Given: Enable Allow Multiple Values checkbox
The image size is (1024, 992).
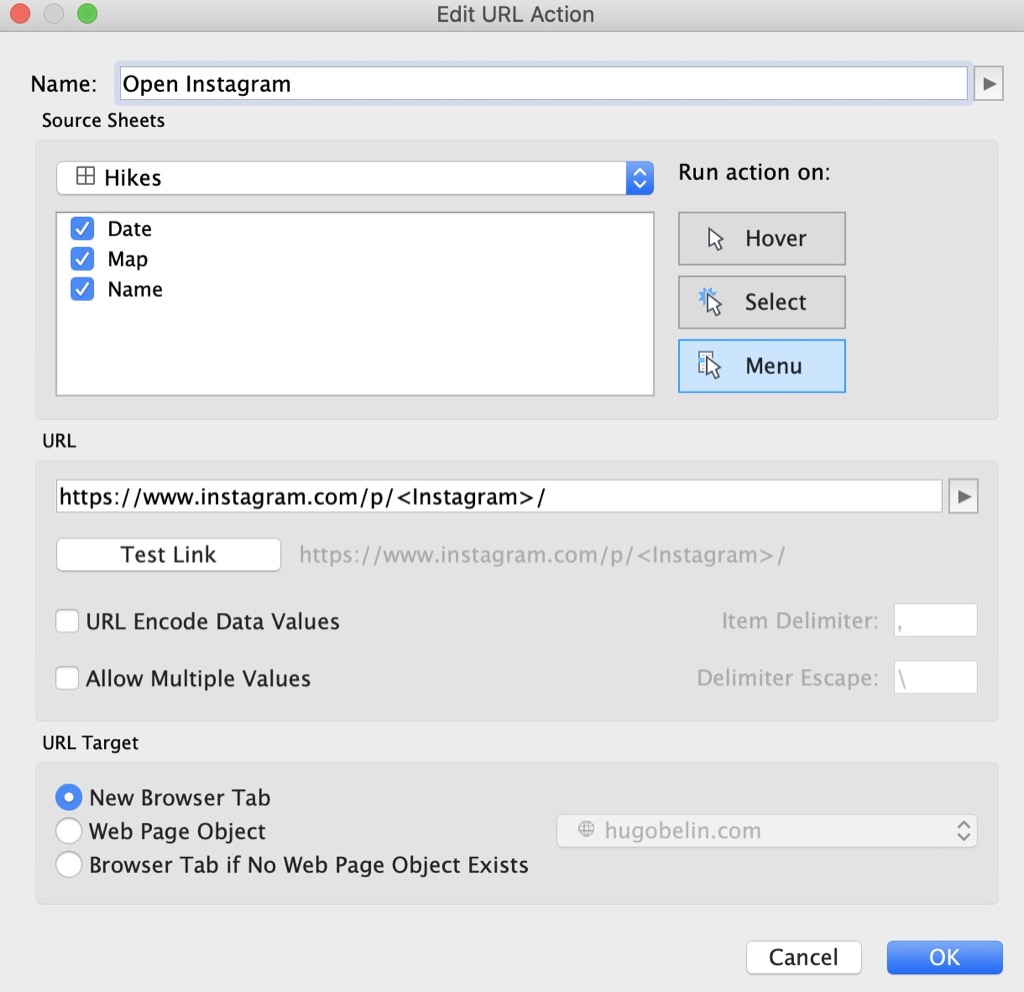Looking at the screenshot, I should click(x=68, y=678).
